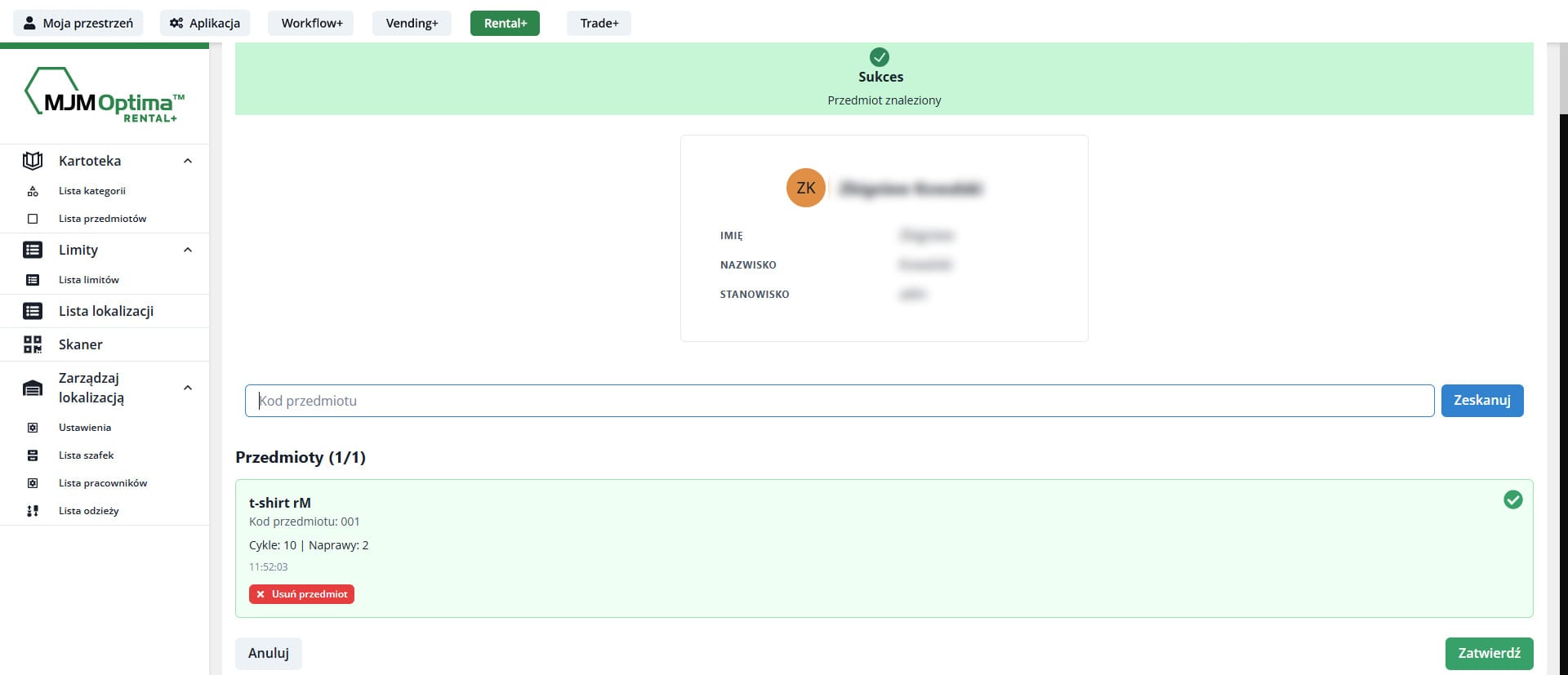
Task: Open Moja przestrzeń menu
Action: (x=78, y=23)
